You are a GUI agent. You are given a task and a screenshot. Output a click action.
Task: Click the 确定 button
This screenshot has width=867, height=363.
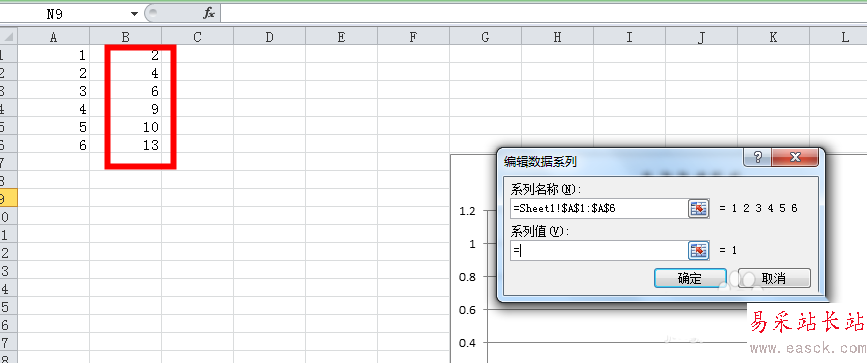point(690,278)
